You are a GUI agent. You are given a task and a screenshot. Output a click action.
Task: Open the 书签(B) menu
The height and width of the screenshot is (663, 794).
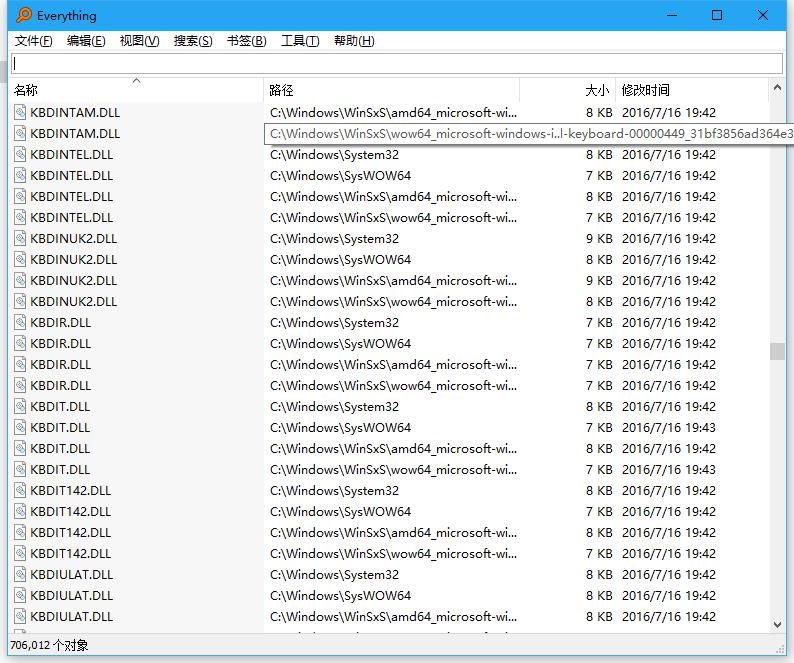click(x=247, y=41)
